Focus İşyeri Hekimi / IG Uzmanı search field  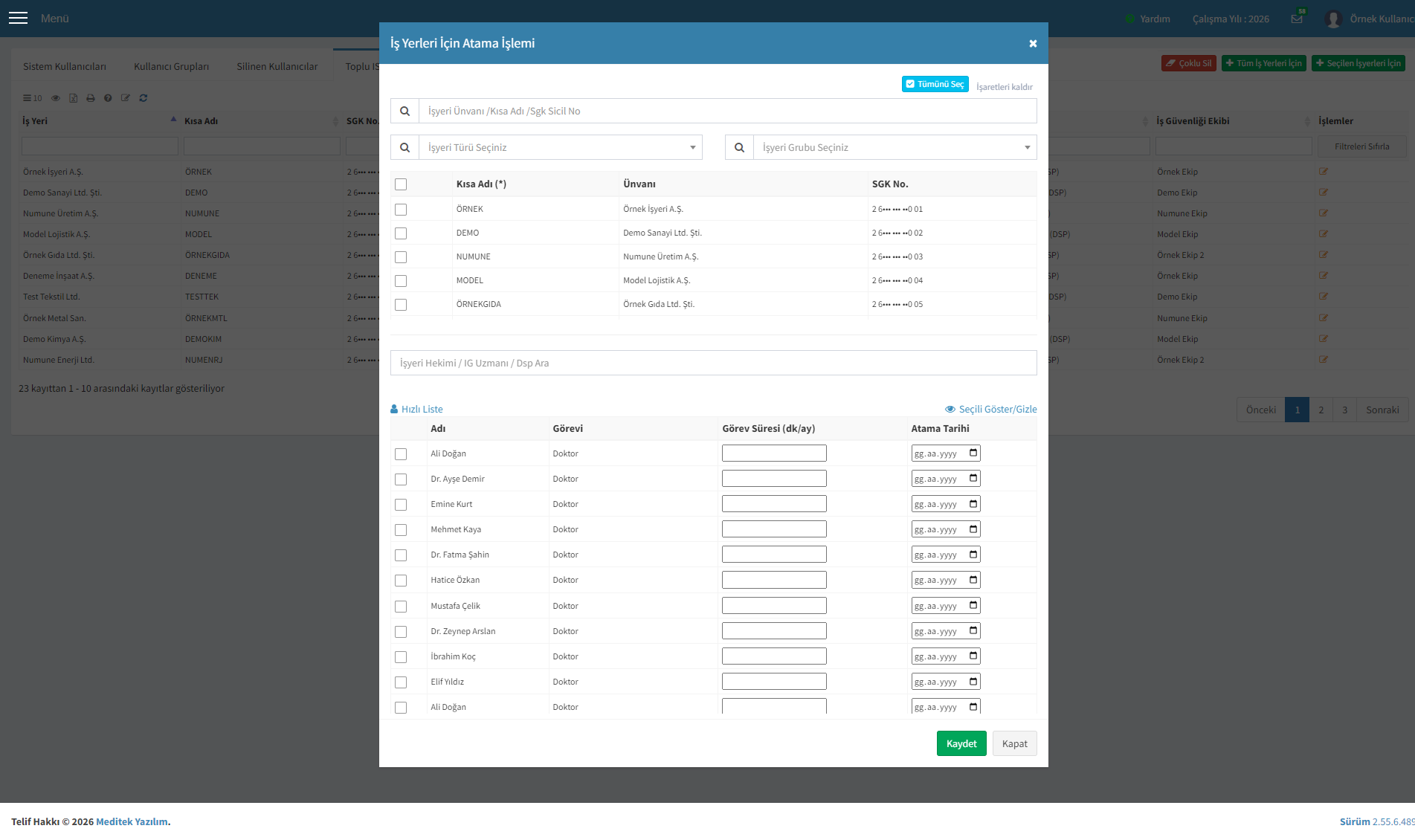click(714, 363)
